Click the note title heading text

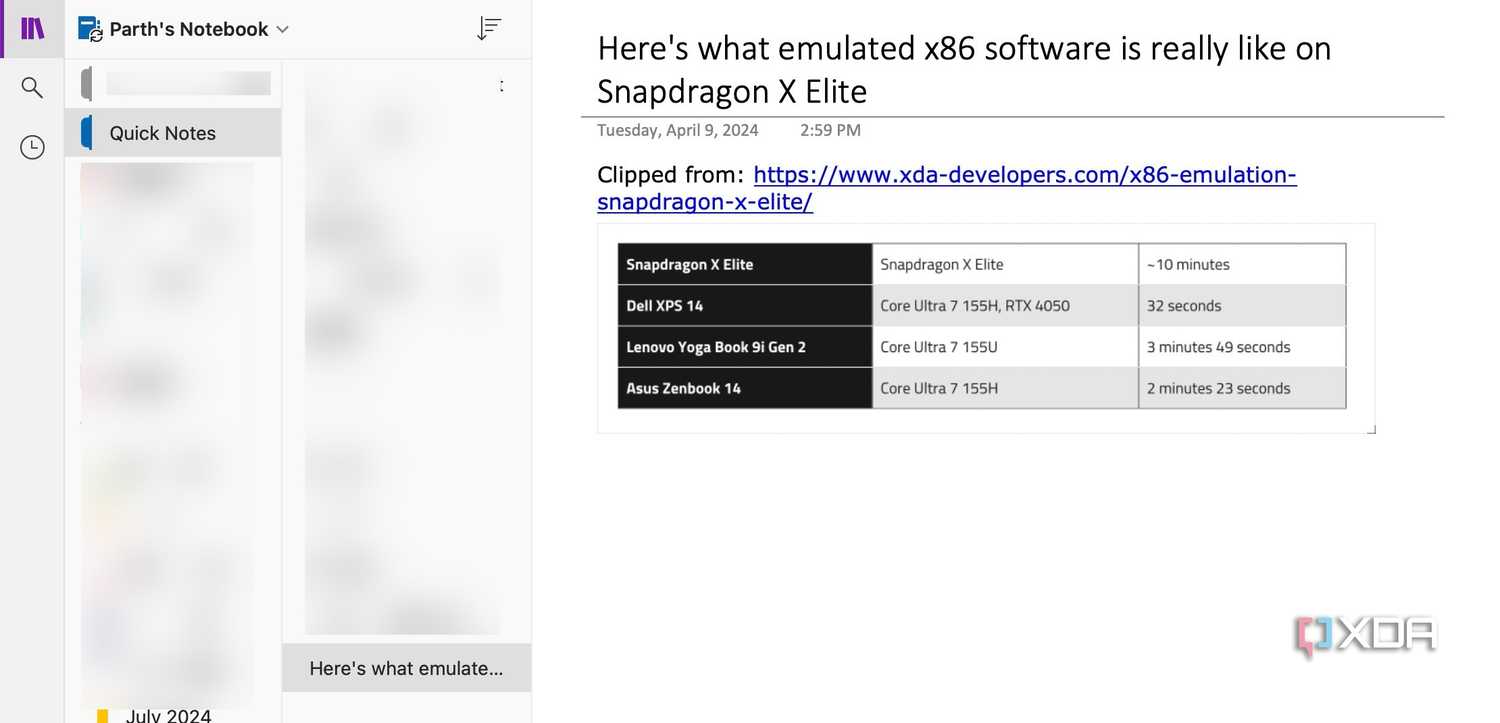964,69
